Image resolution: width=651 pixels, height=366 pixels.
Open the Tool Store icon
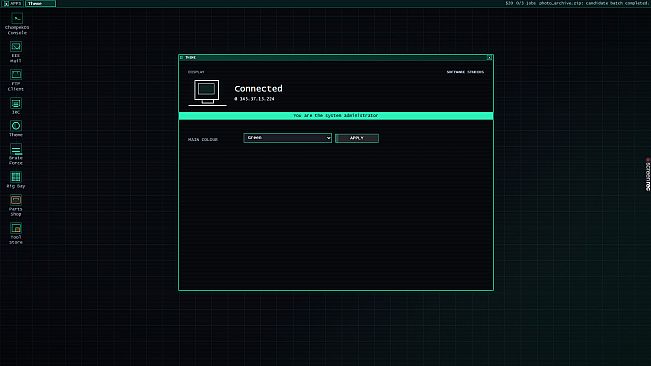point(16,234)
